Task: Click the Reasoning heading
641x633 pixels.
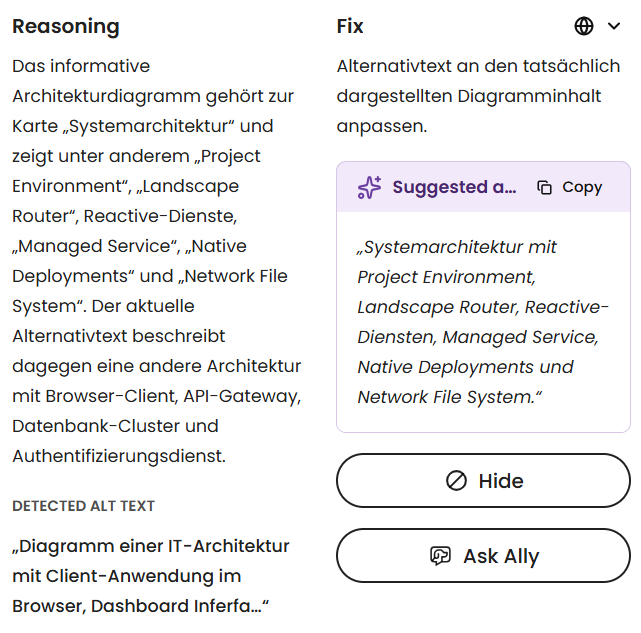Action: click(x=66, y=27)
